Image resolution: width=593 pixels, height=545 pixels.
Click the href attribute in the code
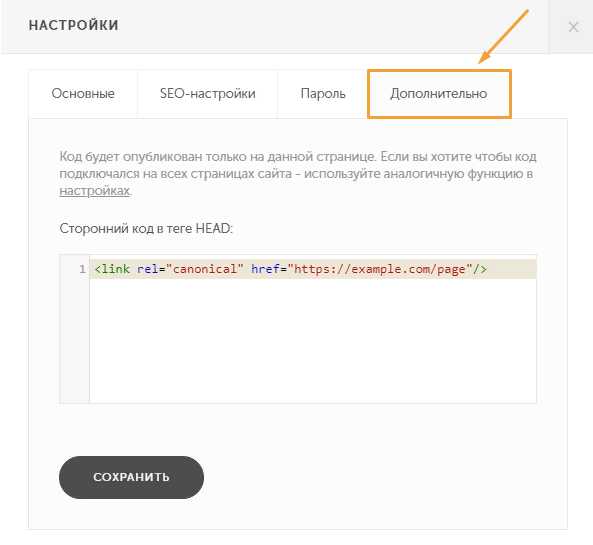point(265,269)
